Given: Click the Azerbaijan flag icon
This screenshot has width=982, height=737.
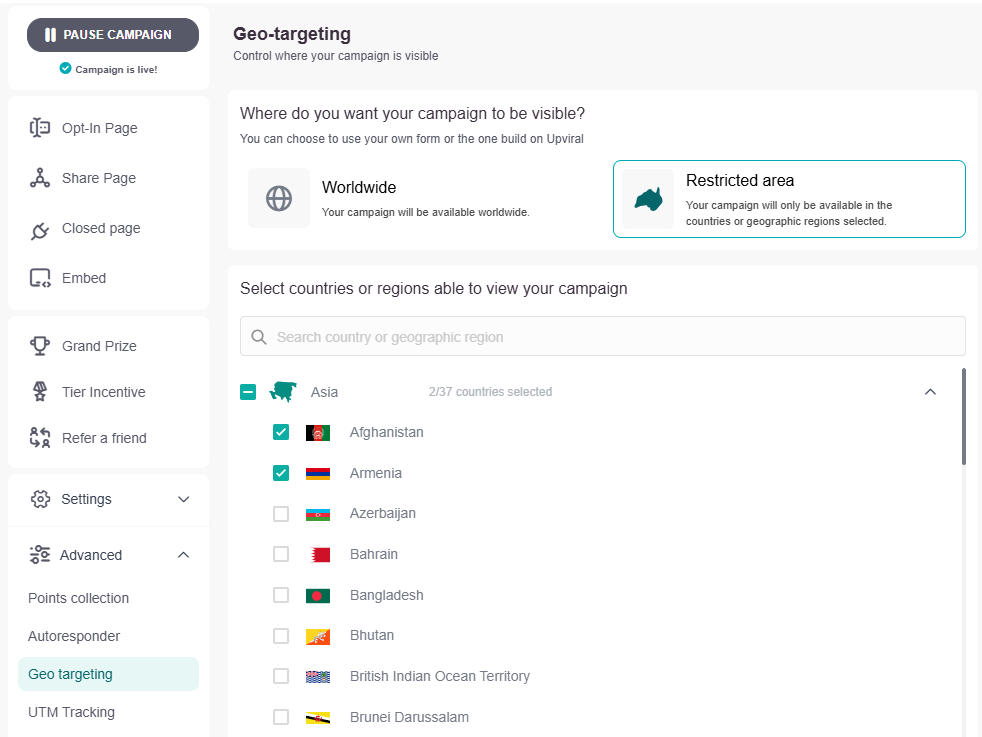Looking at the screenshot, I should pos(318,514).
